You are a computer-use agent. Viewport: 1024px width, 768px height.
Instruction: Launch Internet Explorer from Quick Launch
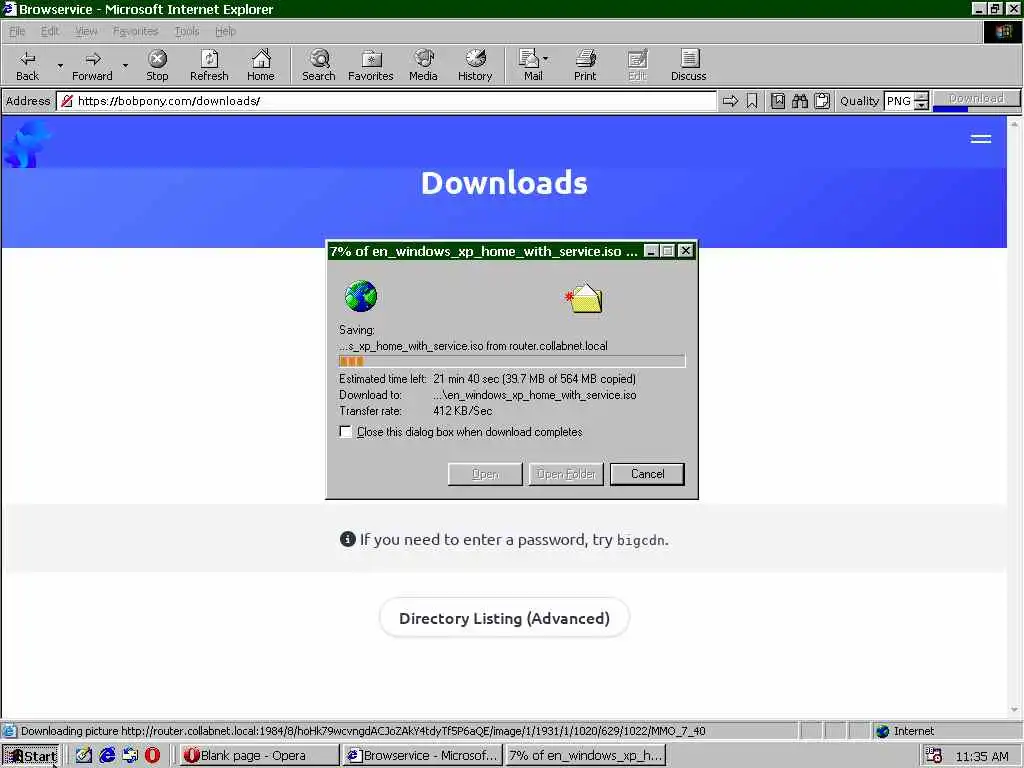(x=107, y=756)
